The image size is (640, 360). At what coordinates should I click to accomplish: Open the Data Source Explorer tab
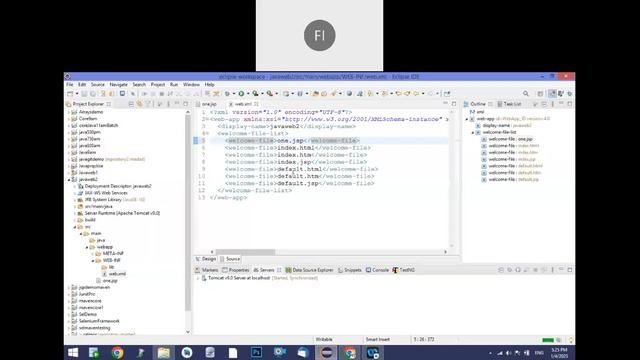click(310, 270)
